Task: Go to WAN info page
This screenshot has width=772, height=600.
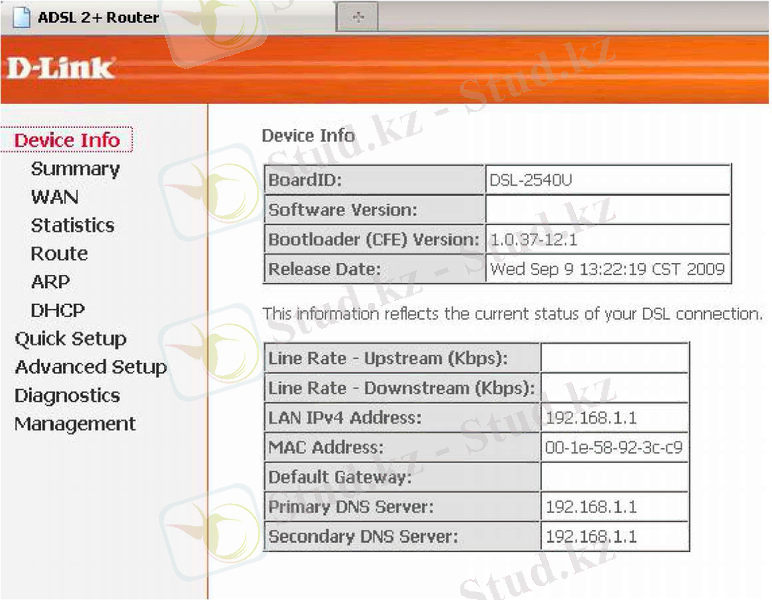Action: pyautogui.click(x=55, y=197)
